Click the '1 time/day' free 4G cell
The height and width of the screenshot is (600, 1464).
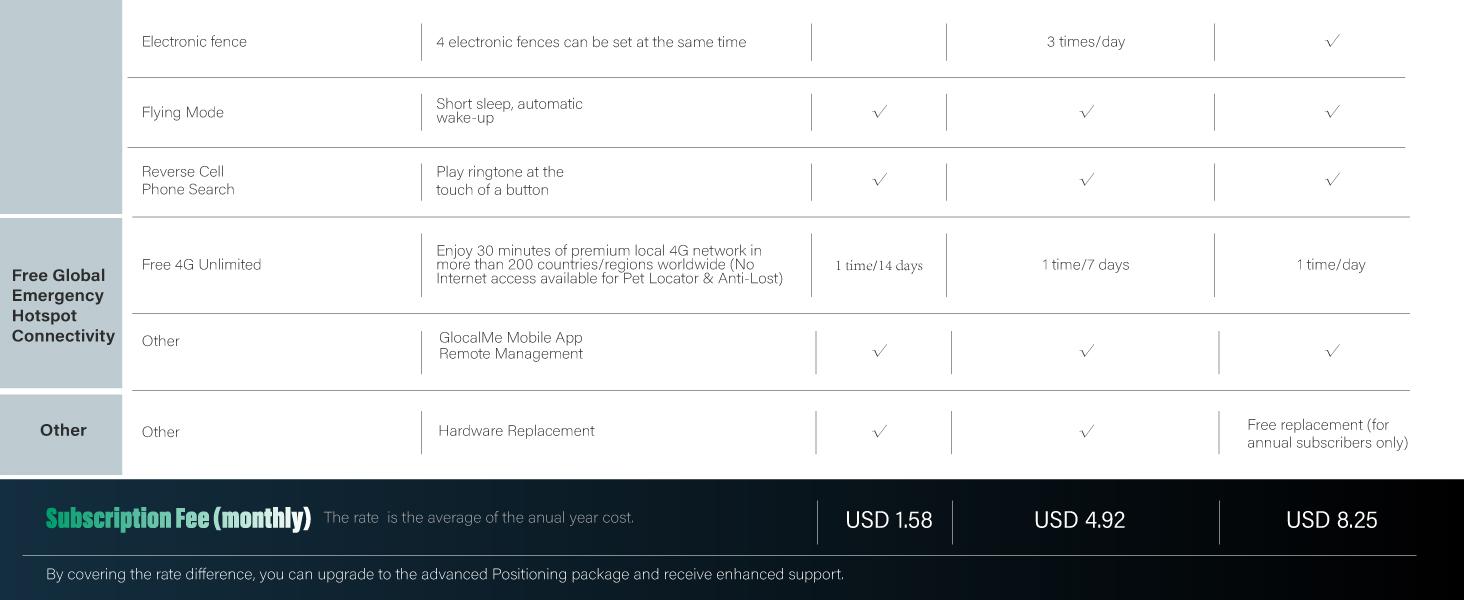(x=1331, y=265)
